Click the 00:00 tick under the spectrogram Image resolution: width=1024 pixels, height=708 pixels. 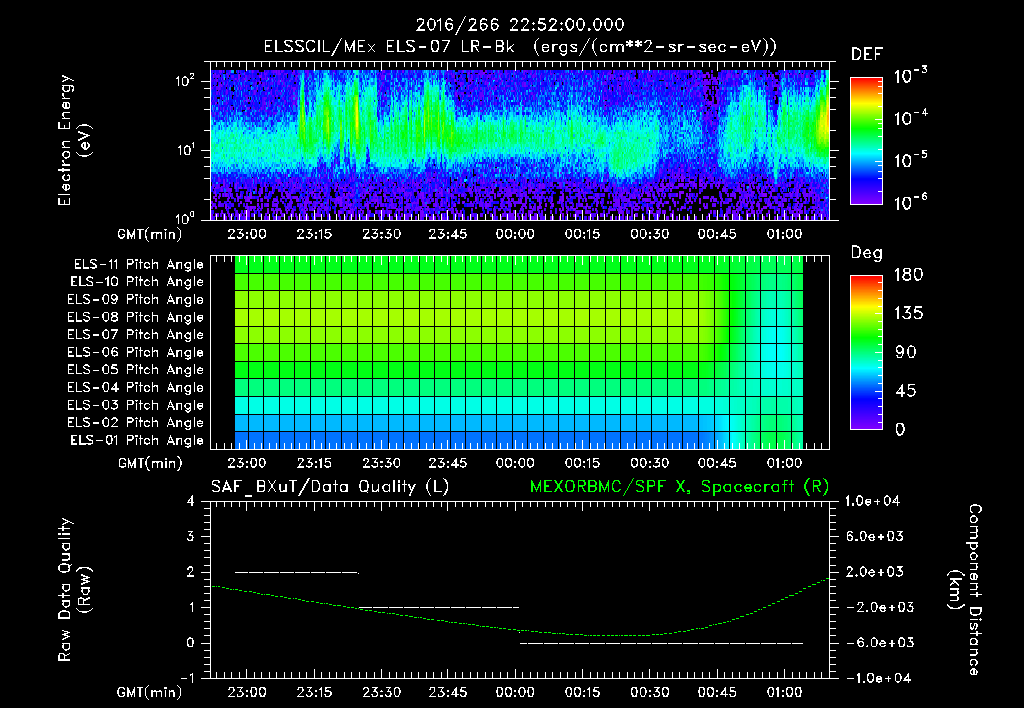click(x=514, y=235)
